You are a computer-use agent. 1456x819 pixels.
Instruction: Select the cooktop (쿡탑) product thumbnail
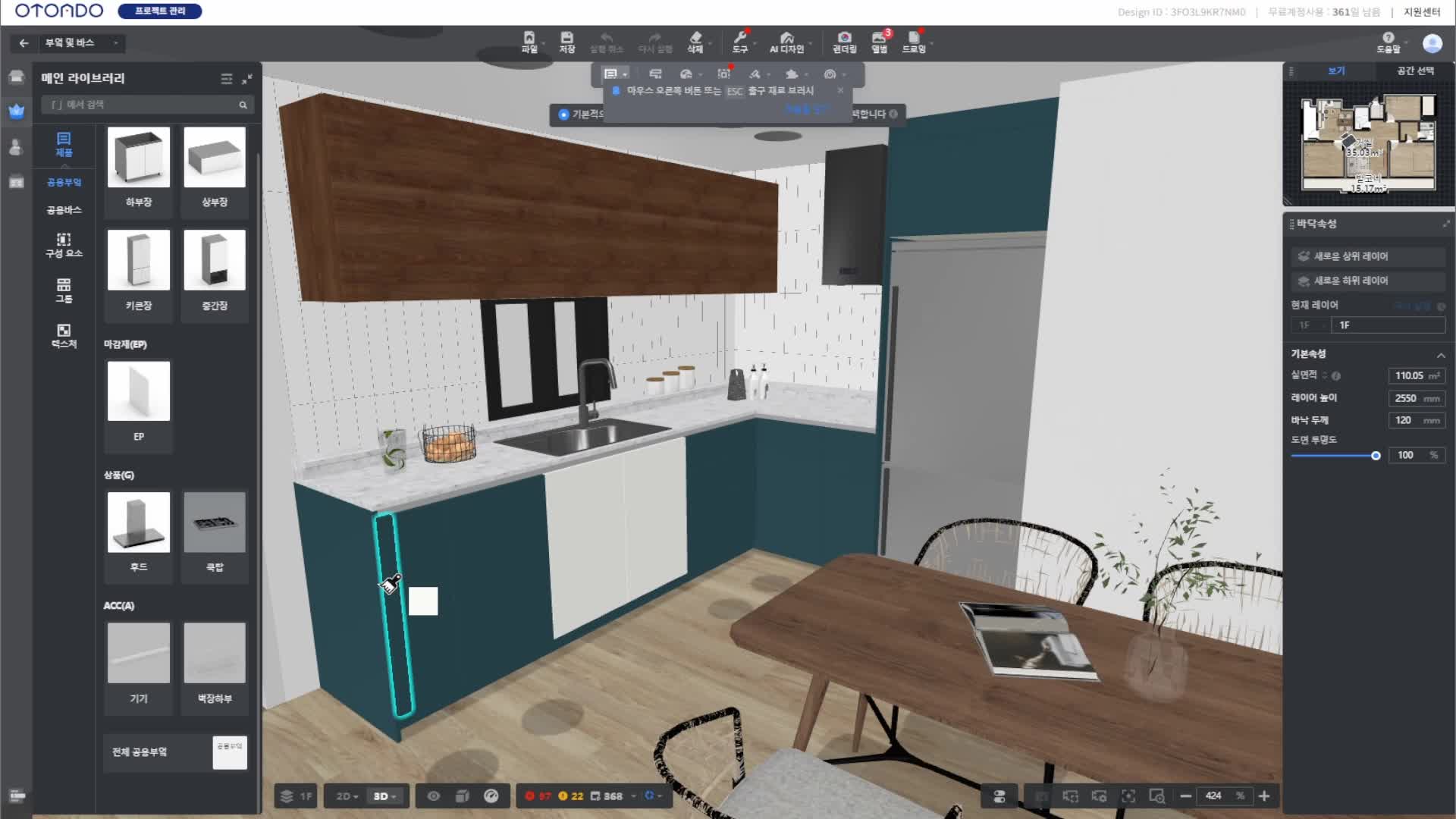[215, 522]
